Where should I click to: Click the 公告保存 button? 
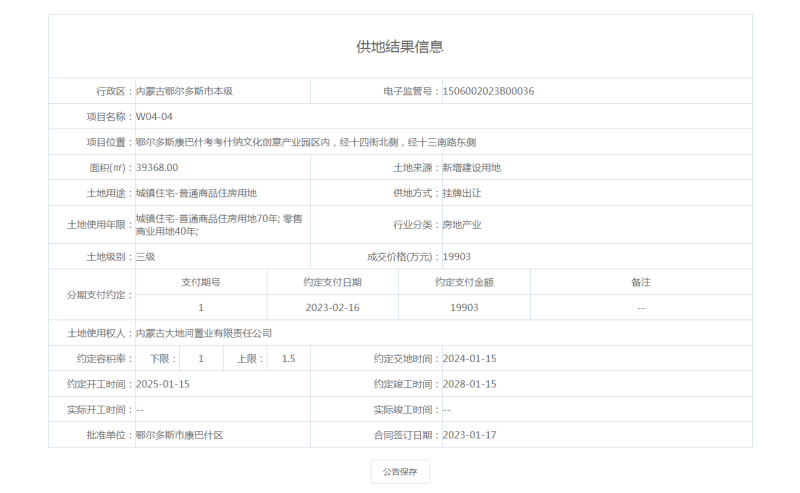400,472
